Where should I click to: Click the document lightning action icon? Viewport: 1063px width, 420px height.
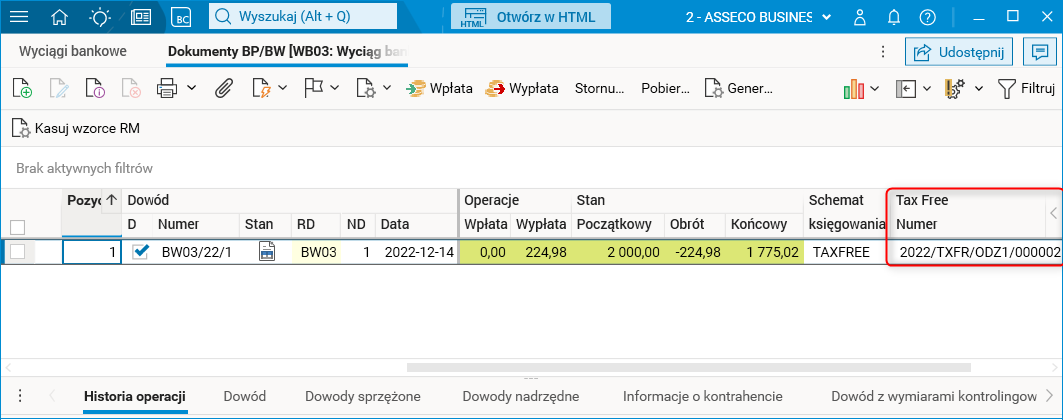click(262, 88)
